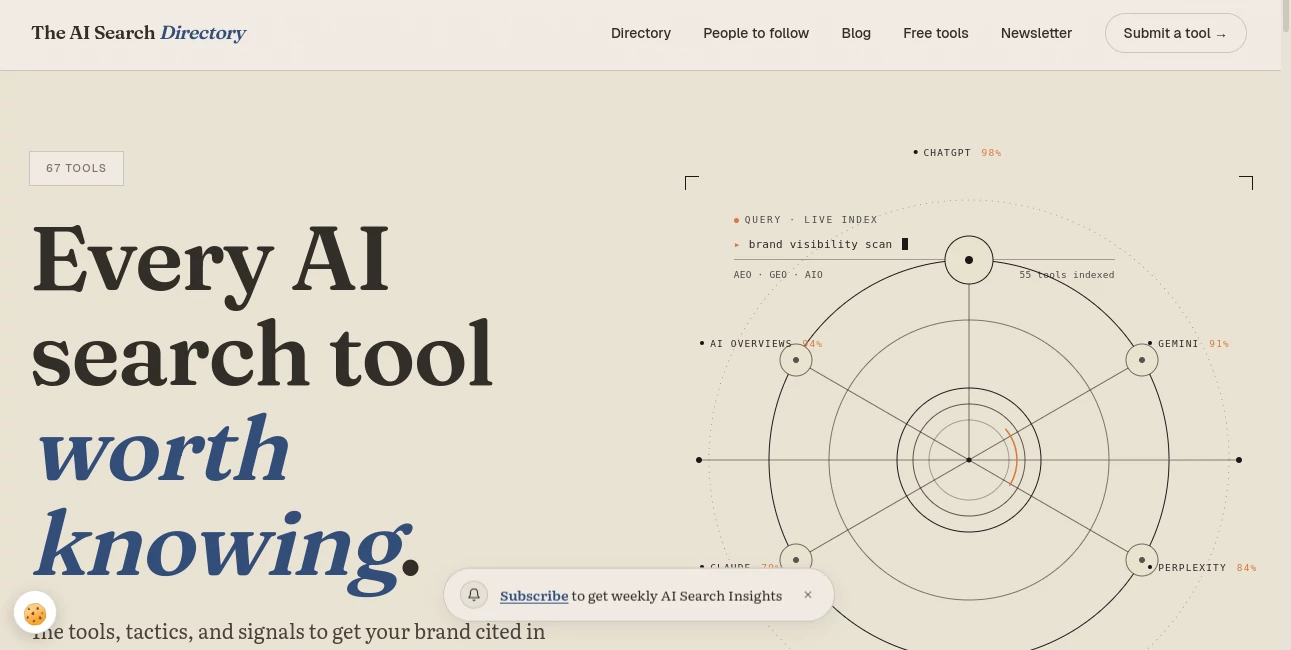Click the AEO · GEO · AIO text
This screenshot has height=650, width=1291.
[778, 275]
